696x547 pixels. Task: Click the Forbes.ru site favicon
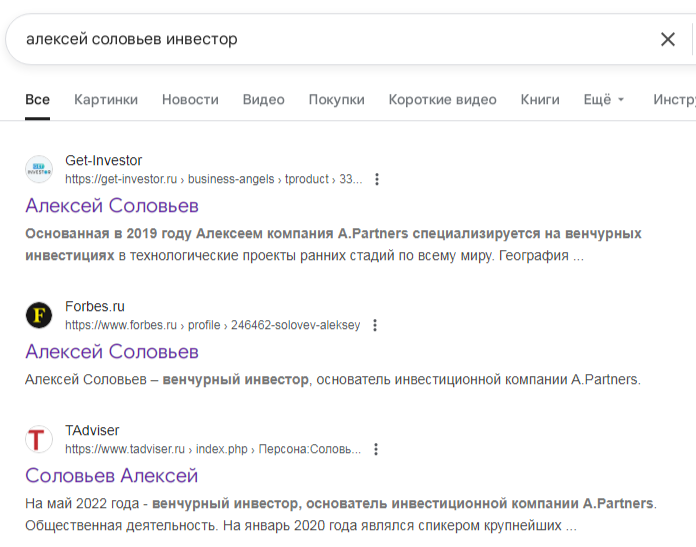pyautogui.click(x=39, y=315)
